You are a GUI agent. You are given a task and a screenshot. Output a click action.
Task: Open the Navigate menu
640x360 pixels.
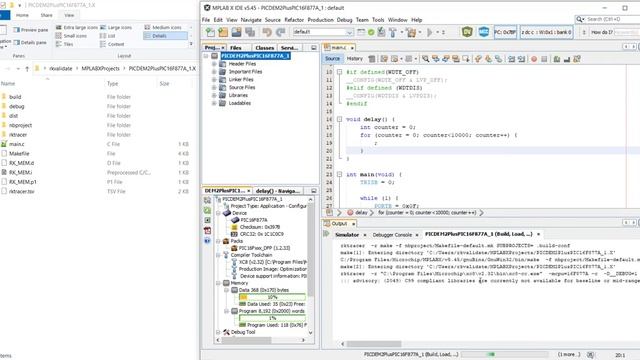coord(251,20)
